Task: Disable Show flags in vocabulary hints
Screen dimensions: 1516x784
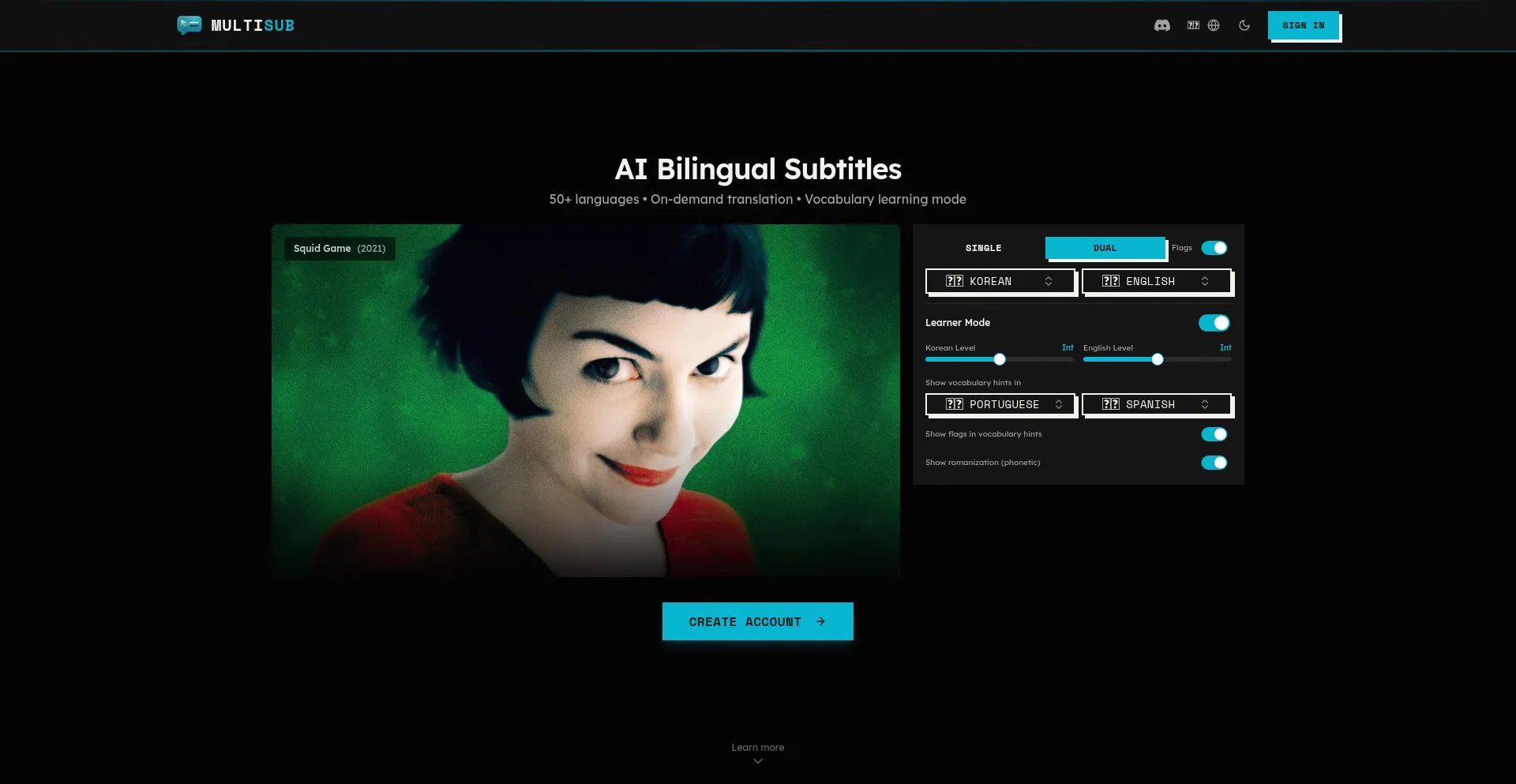Action: pos(1214,434)
